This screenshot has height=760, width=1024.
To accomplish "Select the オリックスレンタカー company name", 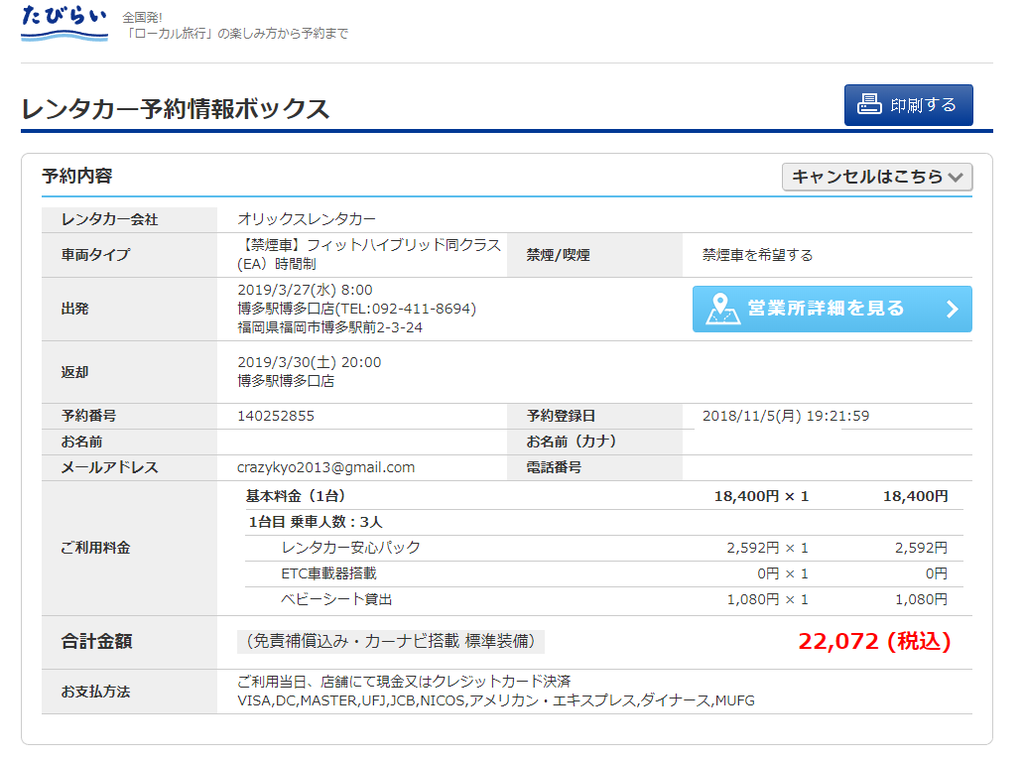I will point(306,219).
